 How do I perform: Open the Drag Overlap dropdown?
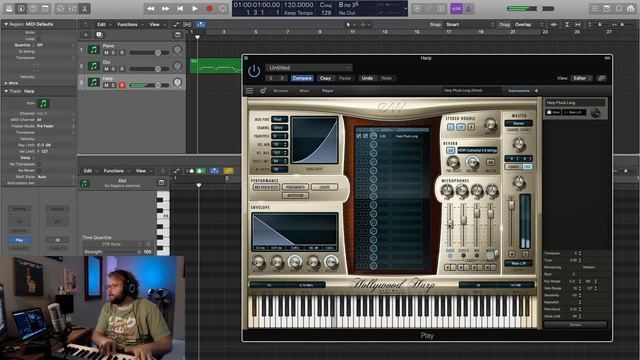click(x=529, y=24)
